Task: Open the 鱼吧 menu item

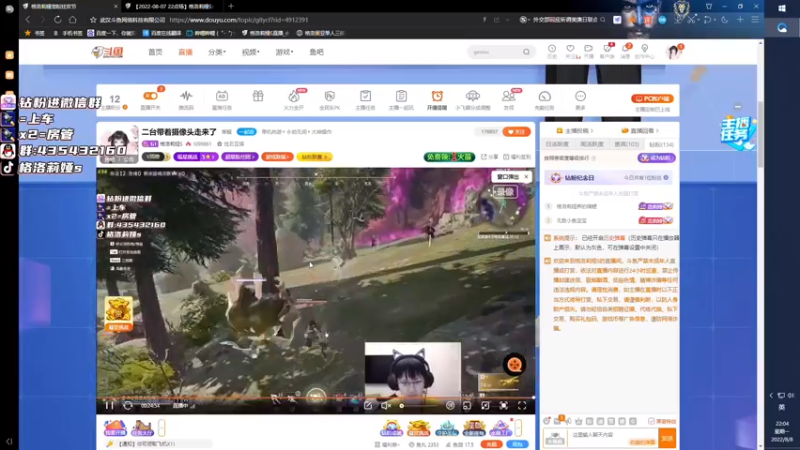Action: (x=316, y=52)
